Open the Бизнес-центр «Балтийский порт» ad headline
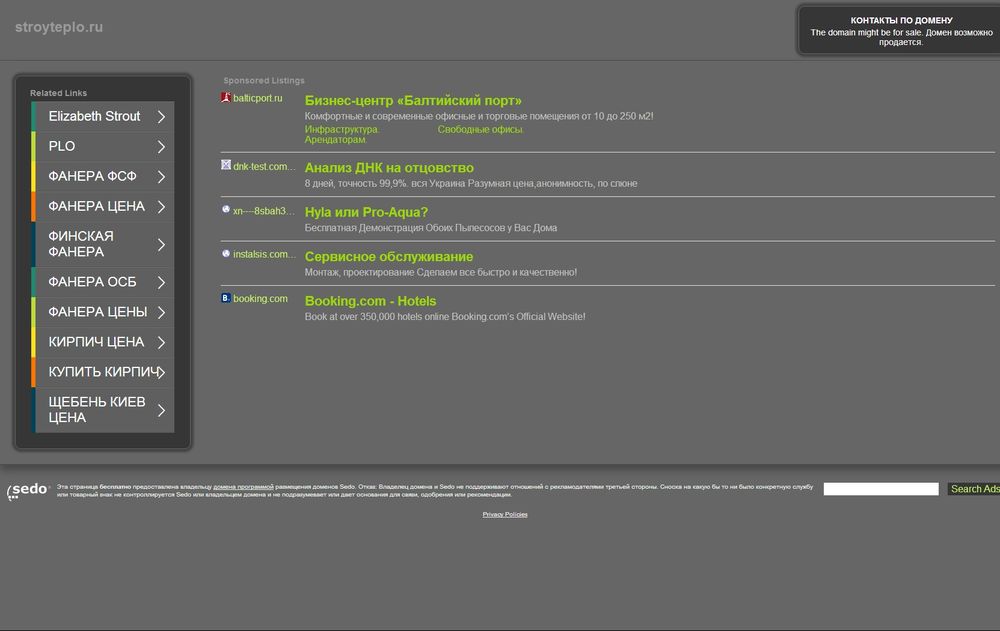 (x=413, y=101)
